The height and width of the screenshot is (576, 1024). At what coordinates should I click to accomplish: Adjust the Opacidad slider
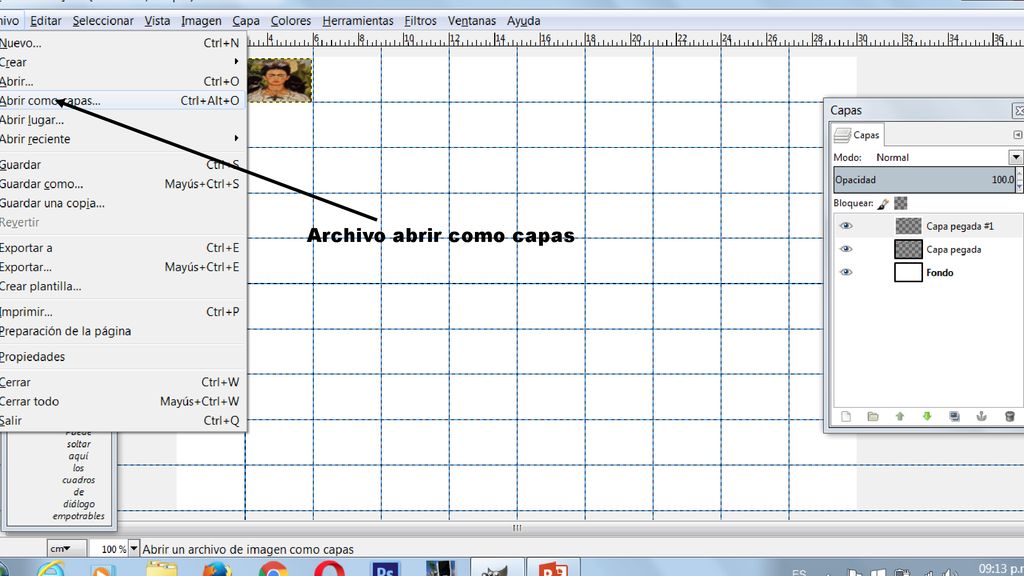coord(924,180)
